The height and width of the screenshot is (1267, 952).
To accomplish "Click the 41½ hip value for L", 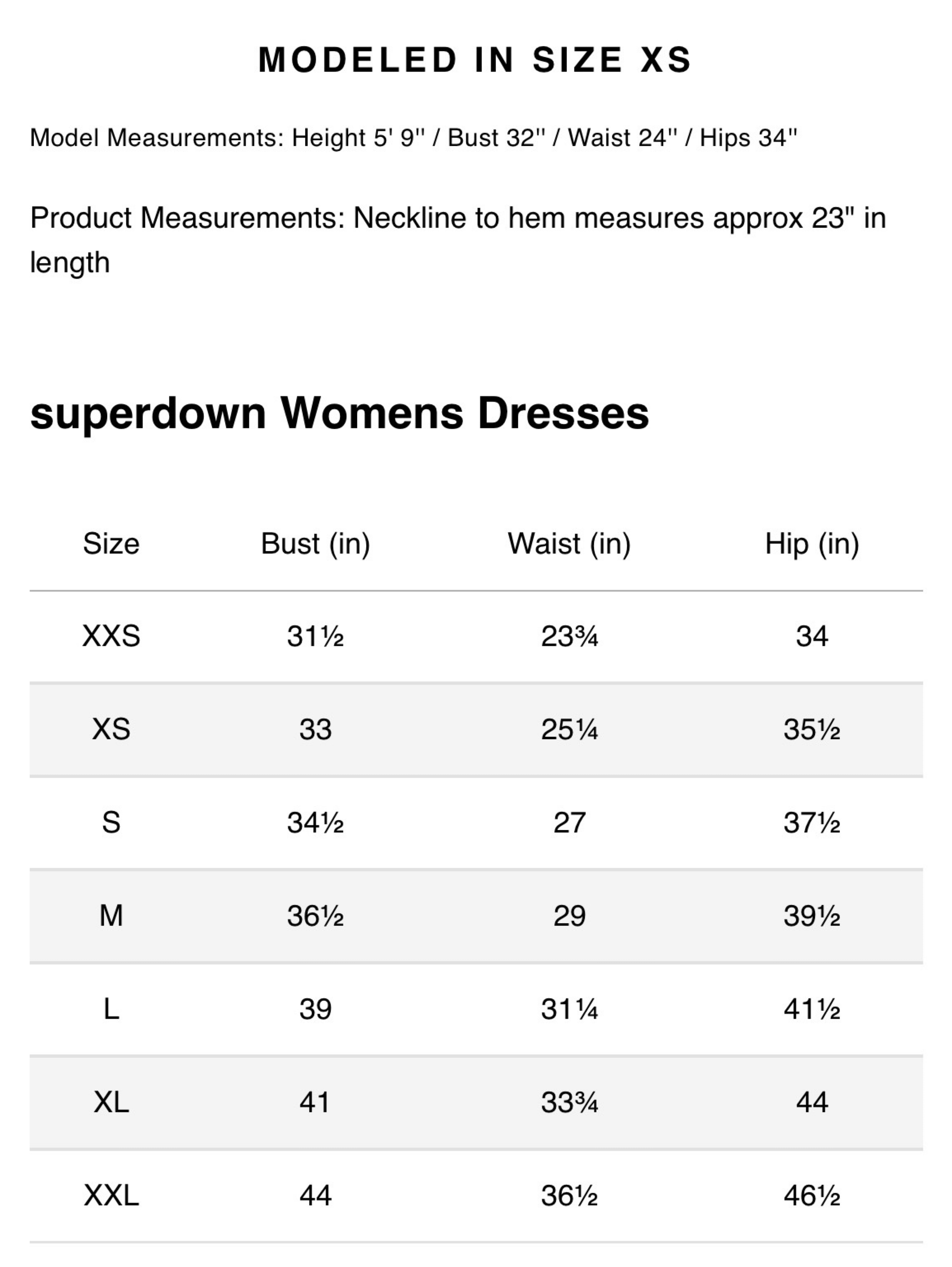I will pyautogui.click(x=812, y=1009).
